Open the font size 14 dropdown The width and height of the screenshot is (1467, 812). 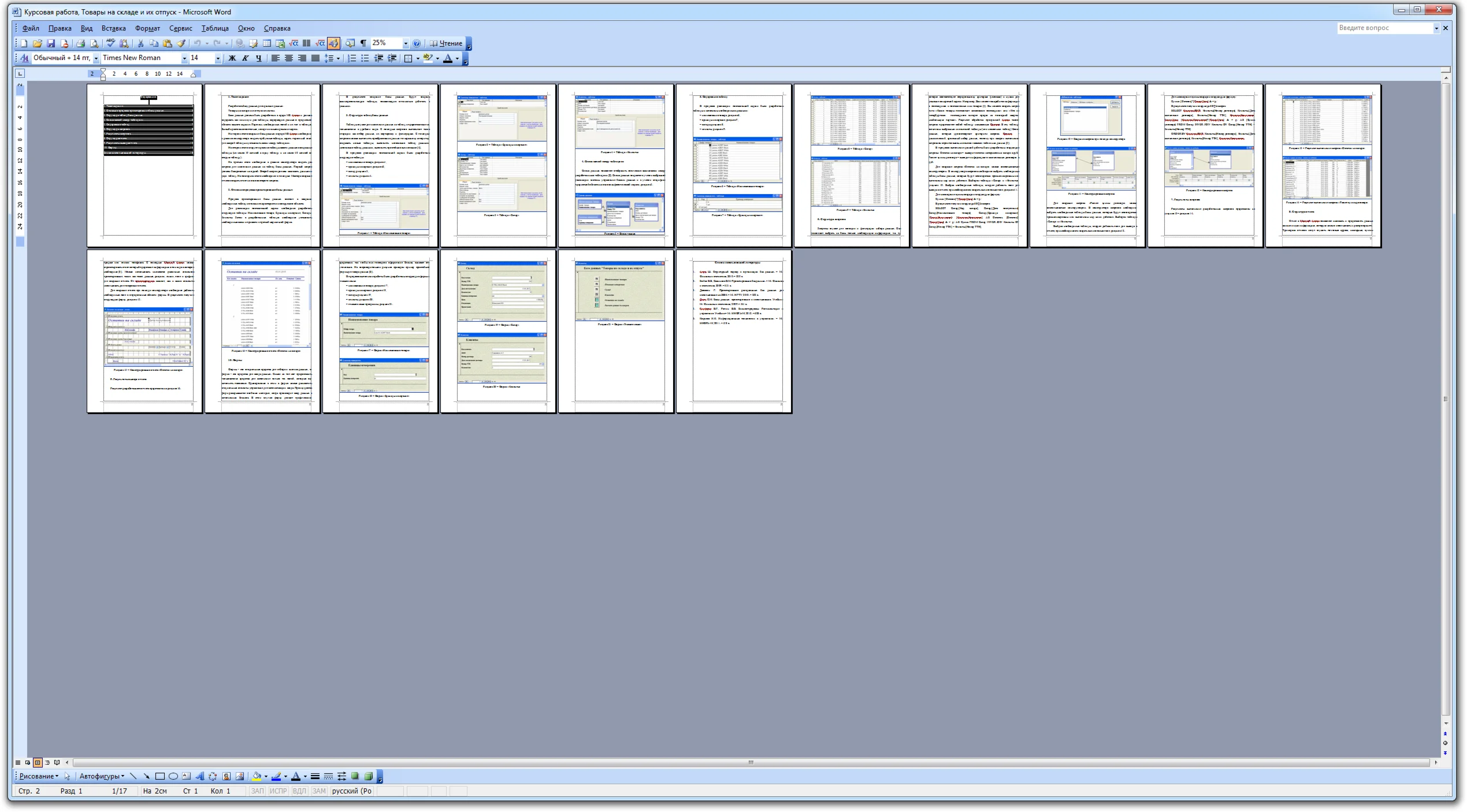tap(218, 58)
